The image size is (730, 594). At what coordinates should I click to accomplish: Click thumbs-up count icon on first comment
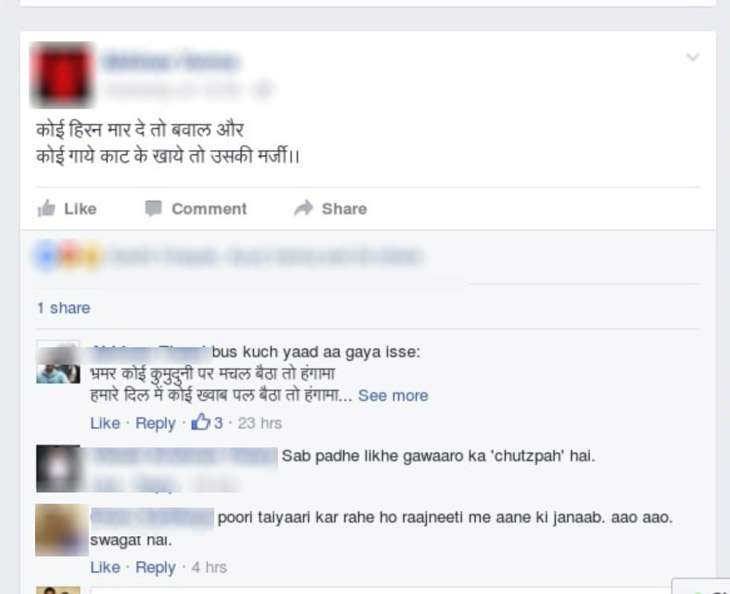(x=201, y=422)
